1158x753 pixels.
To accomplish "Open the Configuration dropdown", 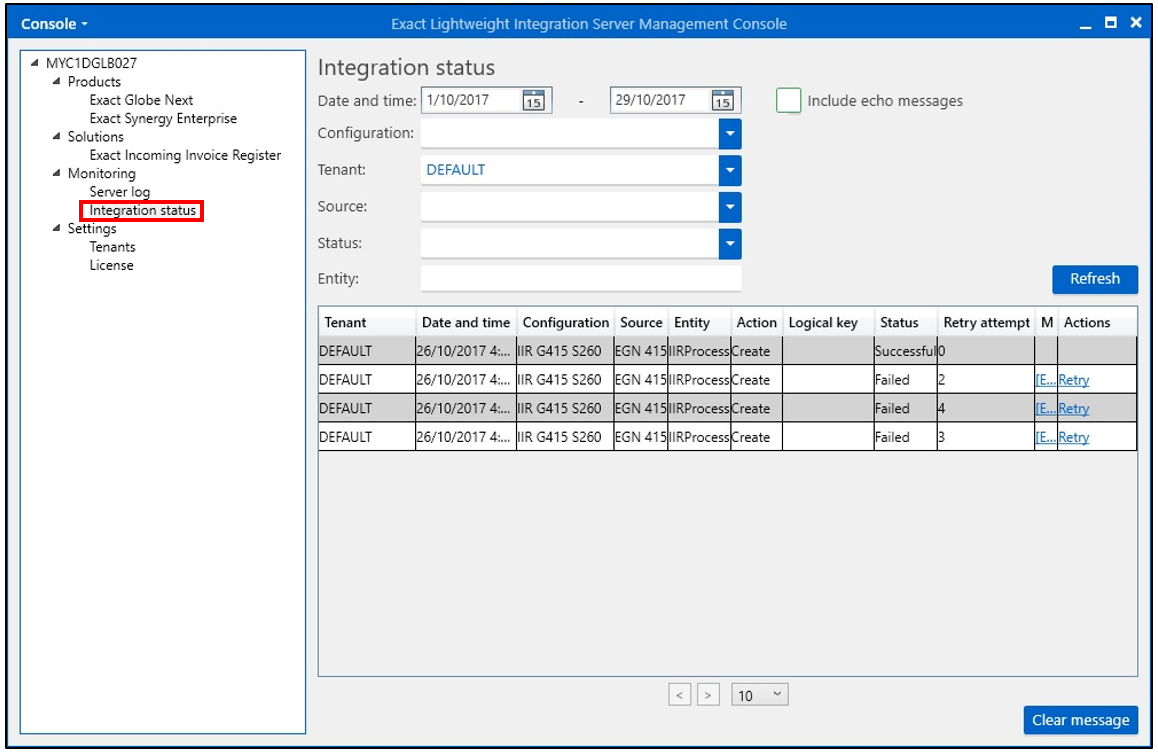I will (x=730, y=134).
